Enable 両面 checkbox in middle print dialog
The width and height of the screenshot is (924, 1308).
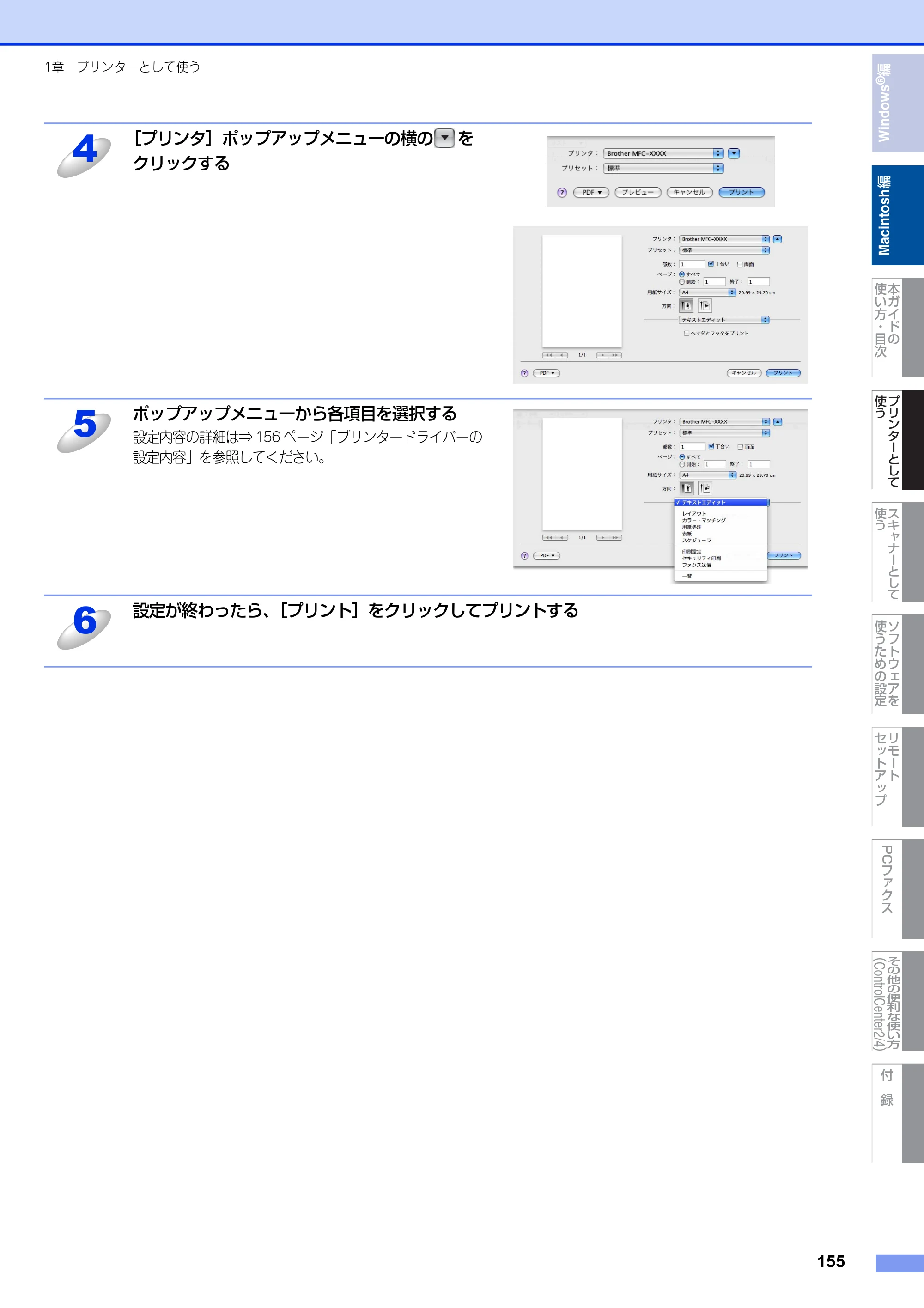click(740, 264)
